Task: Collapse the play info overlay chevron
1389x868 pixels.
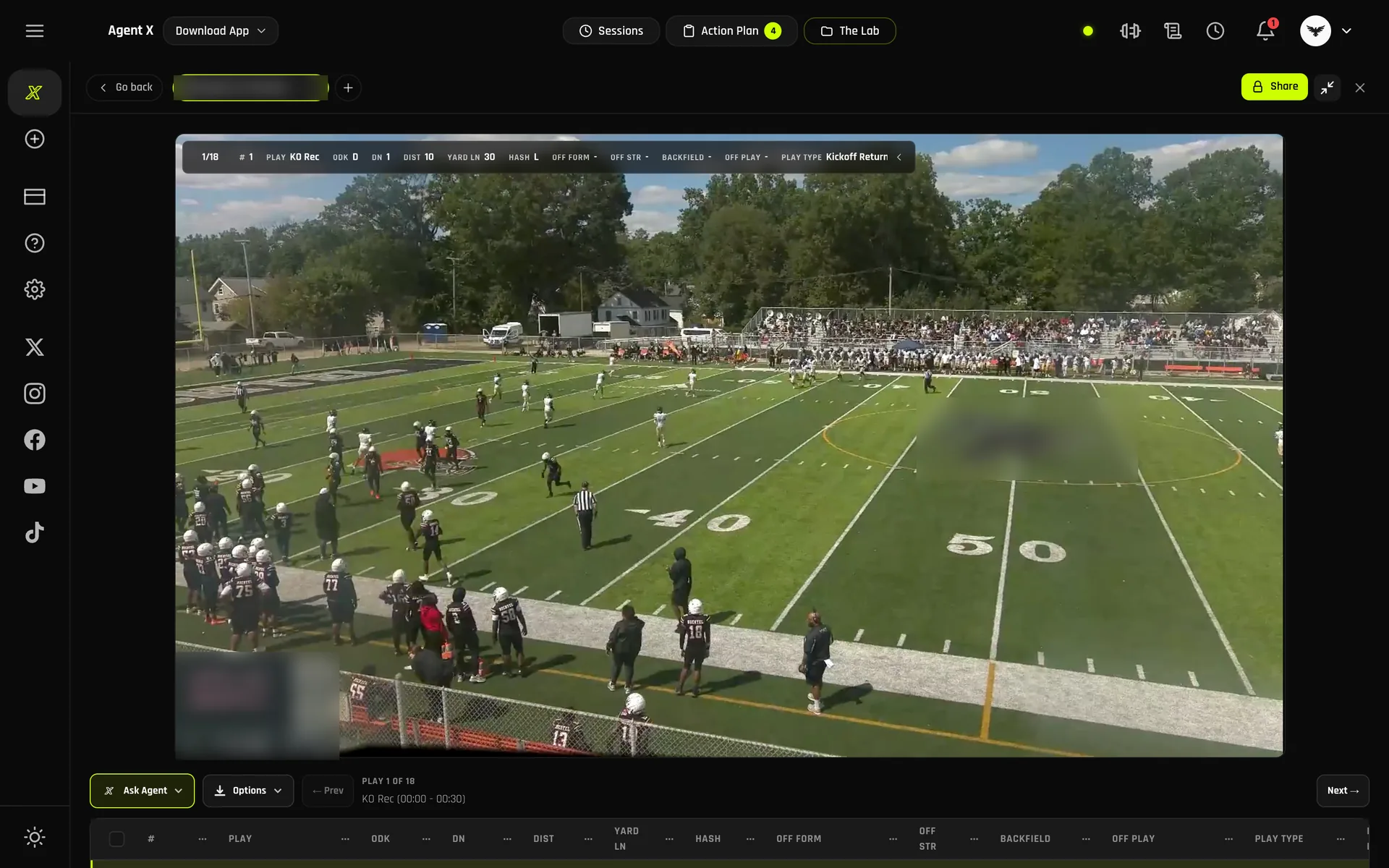Action: (899, 157)
